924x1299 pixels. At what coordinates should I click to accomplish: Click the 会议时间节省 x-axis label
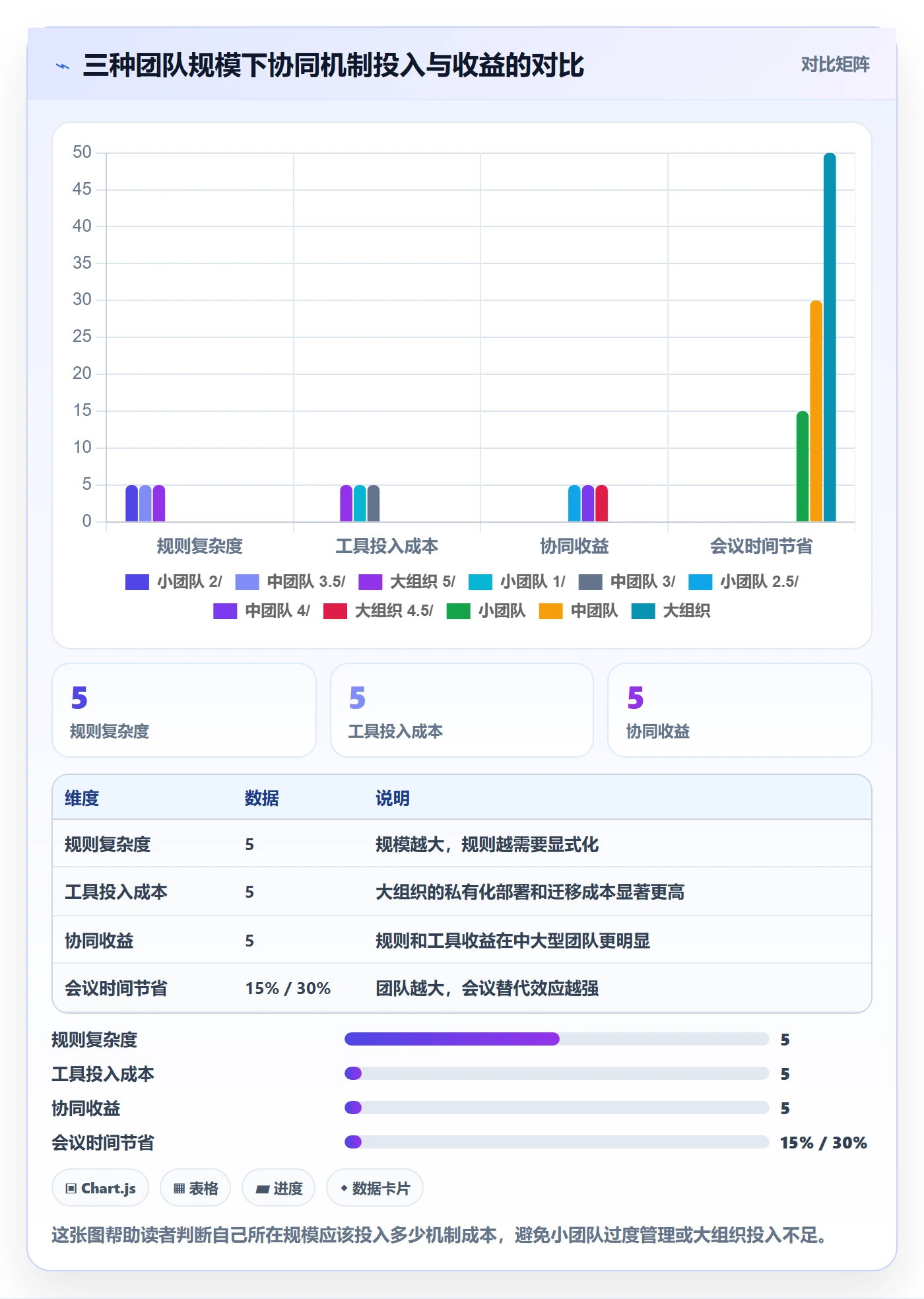[x=761, y=546]
